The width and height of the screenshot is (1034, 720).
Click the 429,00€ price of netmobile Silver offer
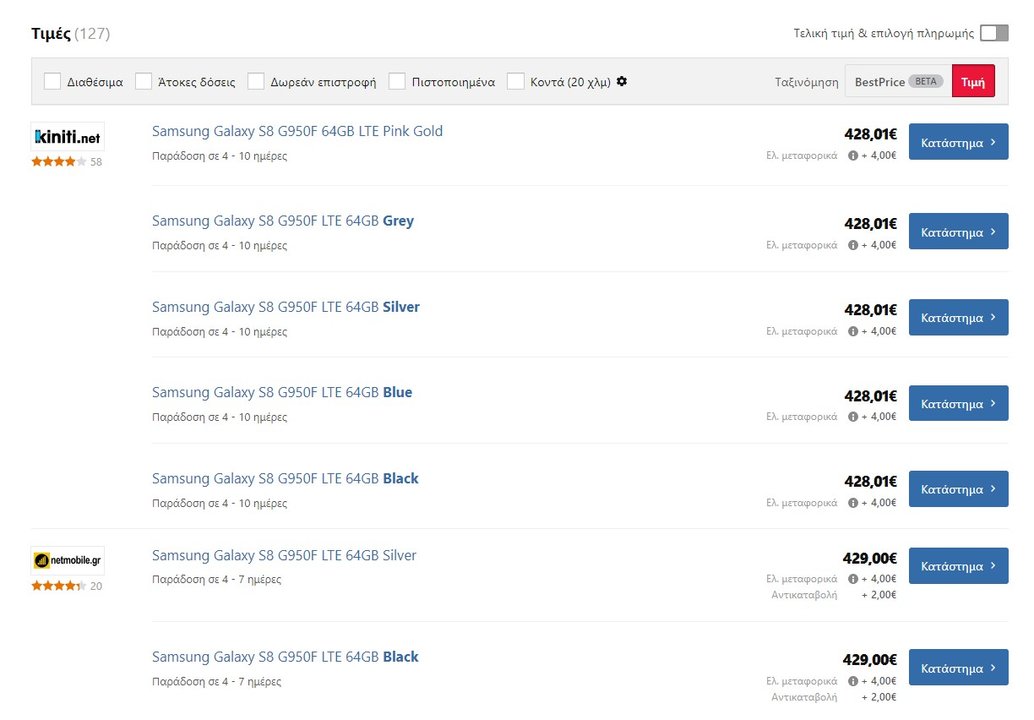pos(870,558)
